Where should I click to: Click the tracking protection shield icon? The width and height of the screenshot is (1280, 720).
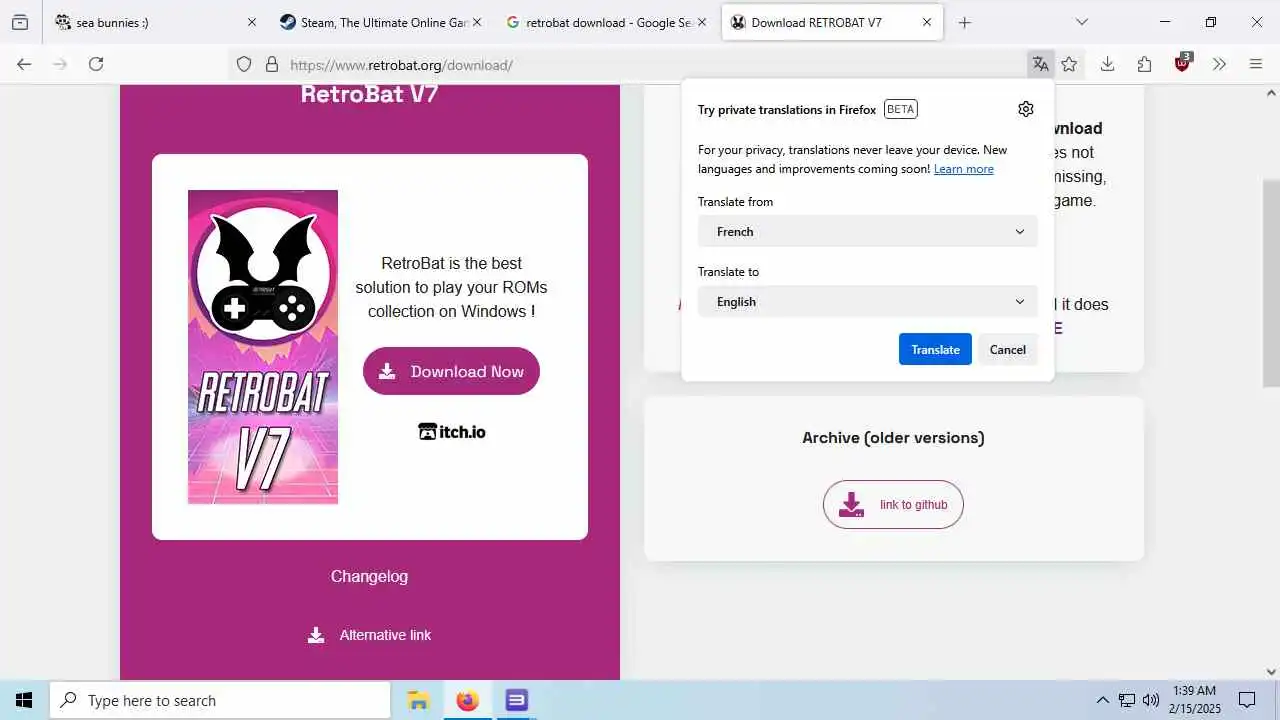(244, 64)
